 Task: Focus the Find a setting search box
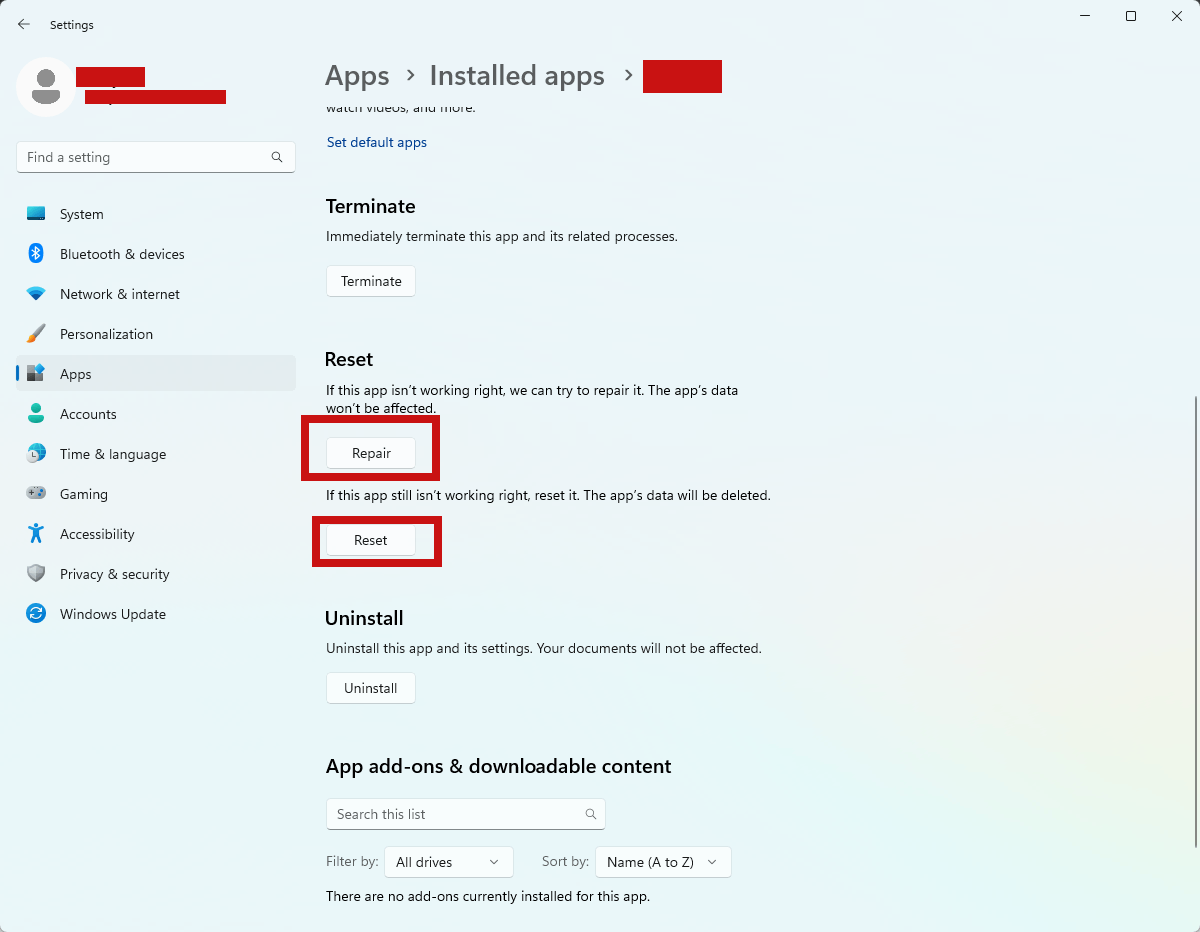pos(156,157)
